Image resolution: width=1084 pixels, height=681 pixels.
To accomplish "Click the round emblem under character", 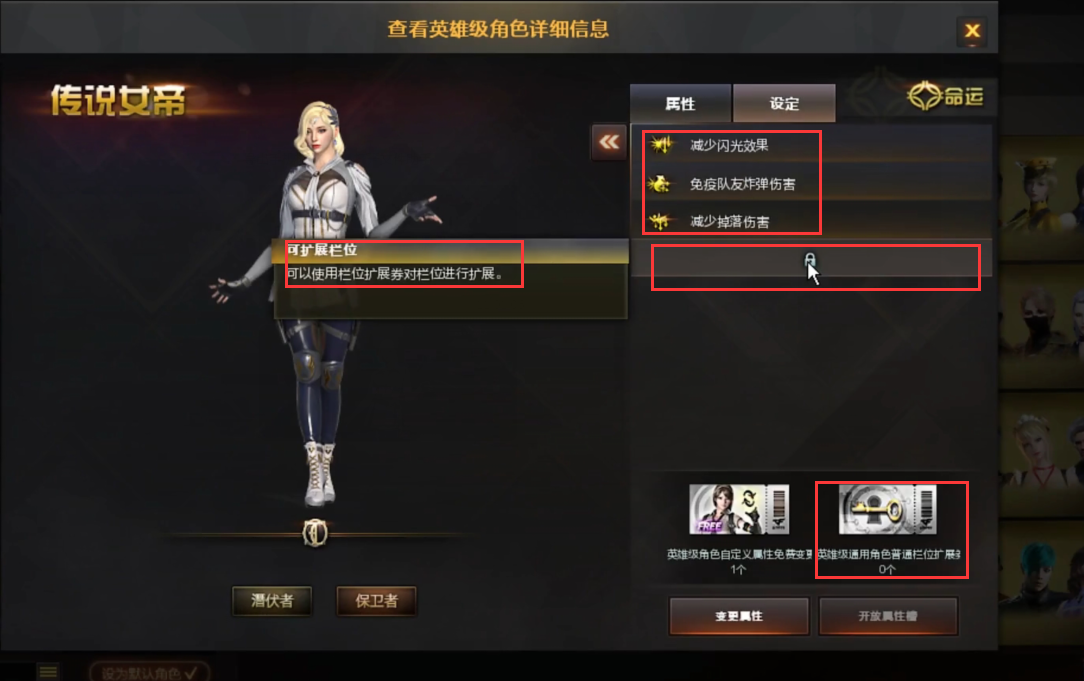I will [x=315, y=533].
